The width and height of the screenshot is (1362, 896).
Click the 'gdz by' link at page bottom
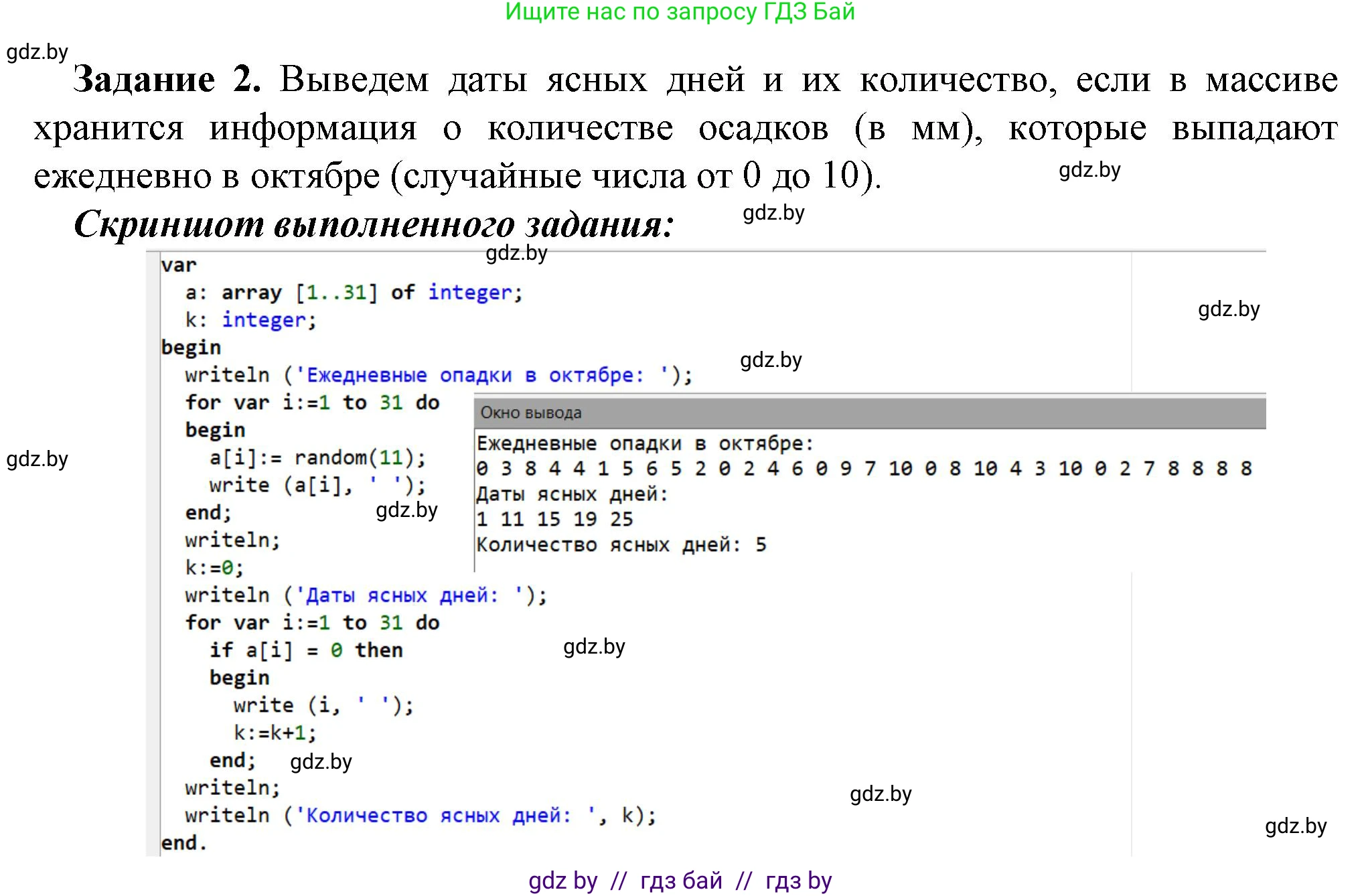[x=562, y=881]
